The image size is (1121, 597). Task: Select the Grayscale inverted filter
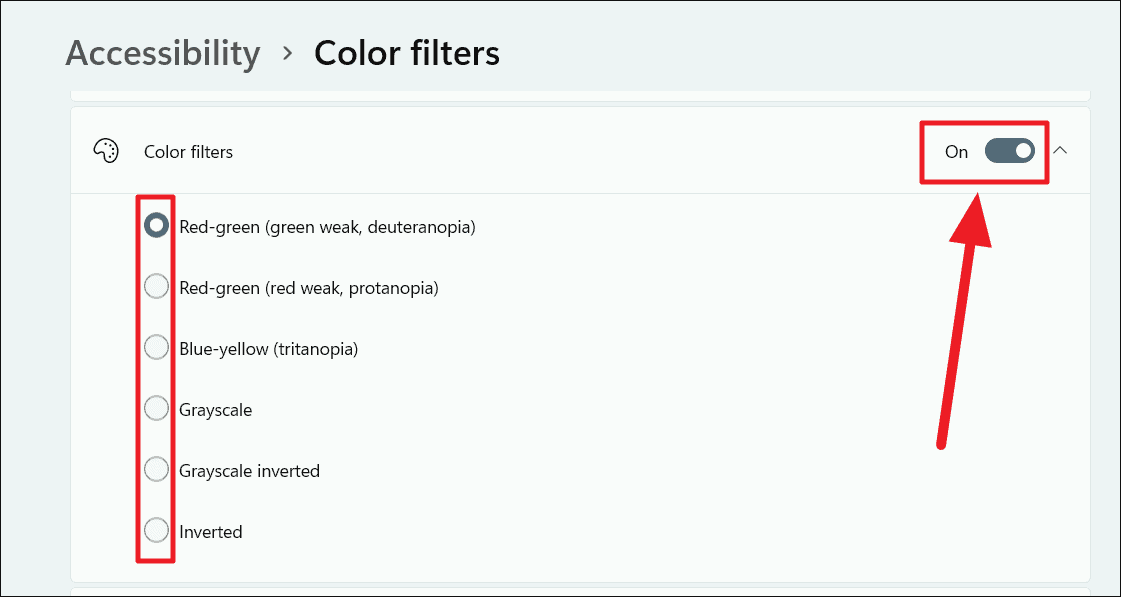pyautogui.click(x=156, y=469)
